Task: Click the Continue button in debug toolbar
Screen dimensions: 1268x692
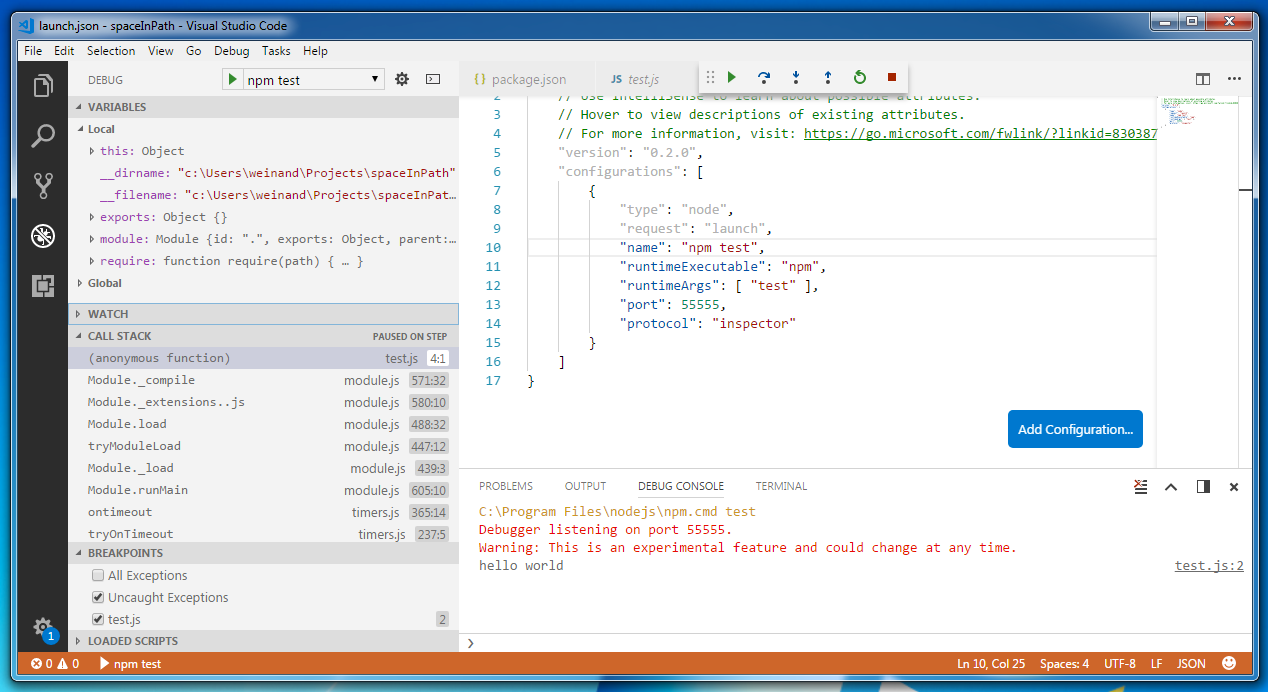Action: (x=731, y=76)
